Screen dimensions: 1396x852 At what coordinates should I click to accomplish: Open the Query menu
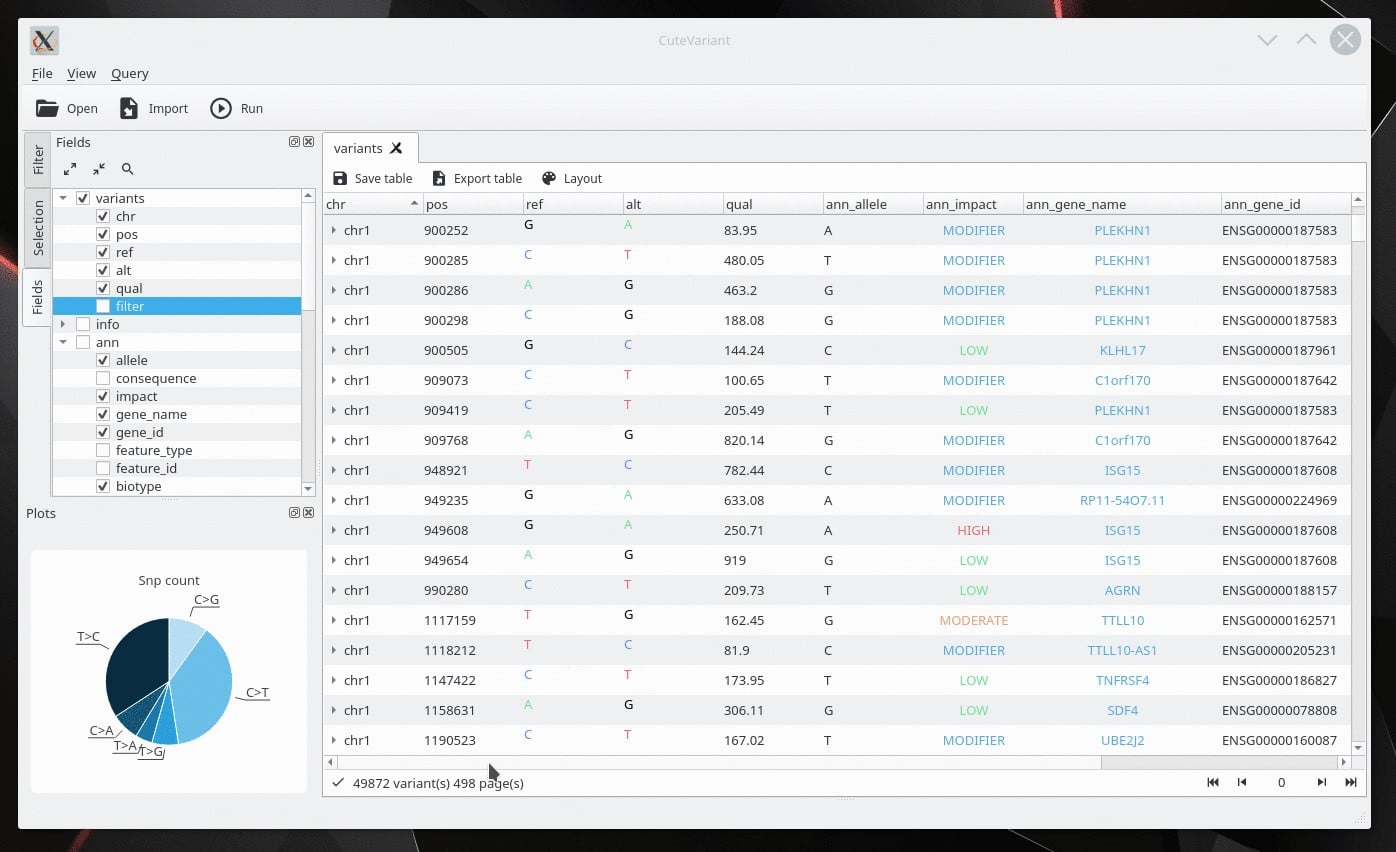point(130,73)
